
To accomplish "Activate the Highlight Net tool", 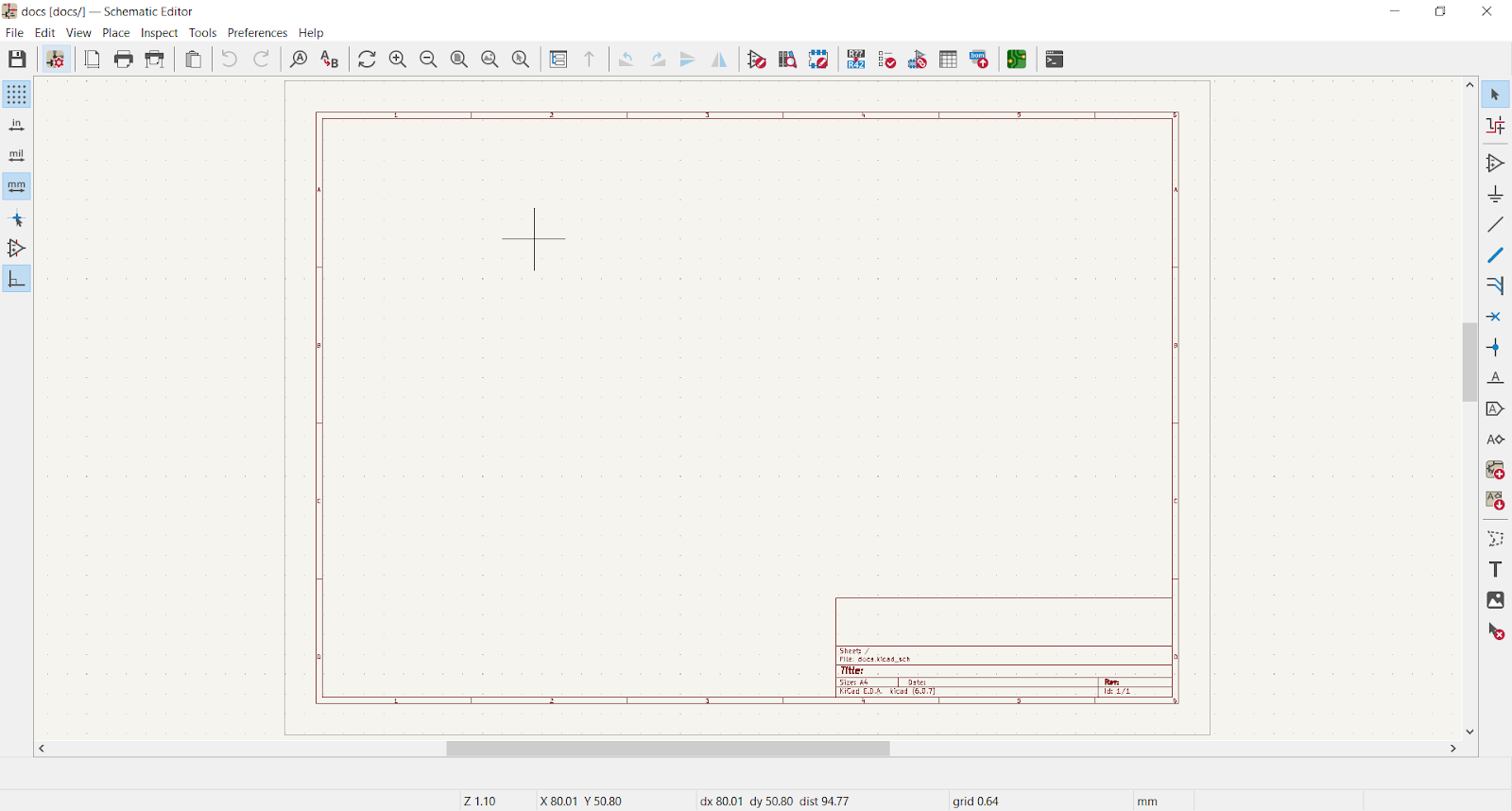I will tap(1495, 126).
